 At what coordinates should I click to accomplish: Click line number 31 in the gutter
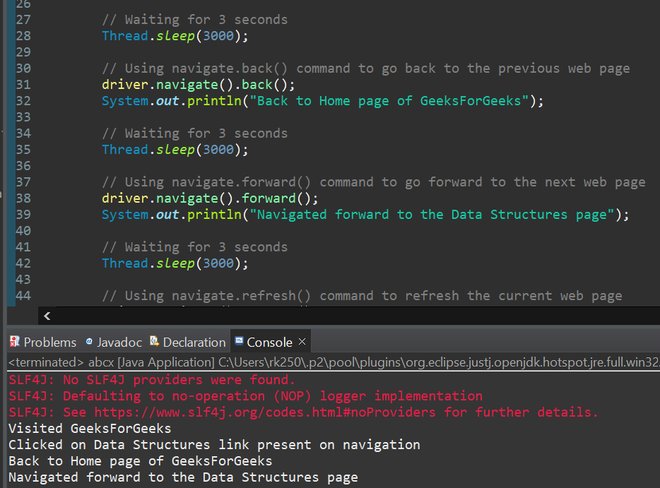point(23,85)
